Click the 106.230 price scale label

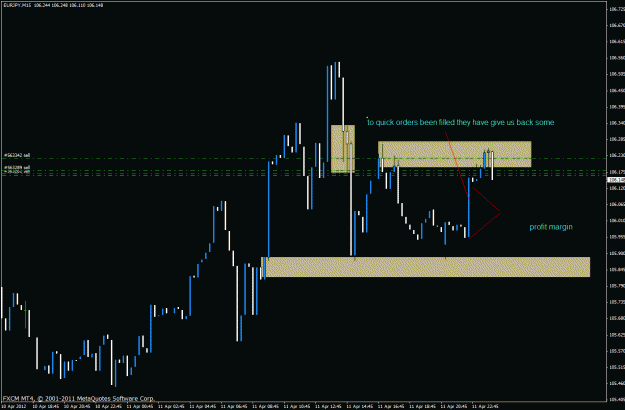tap(617, 155)
